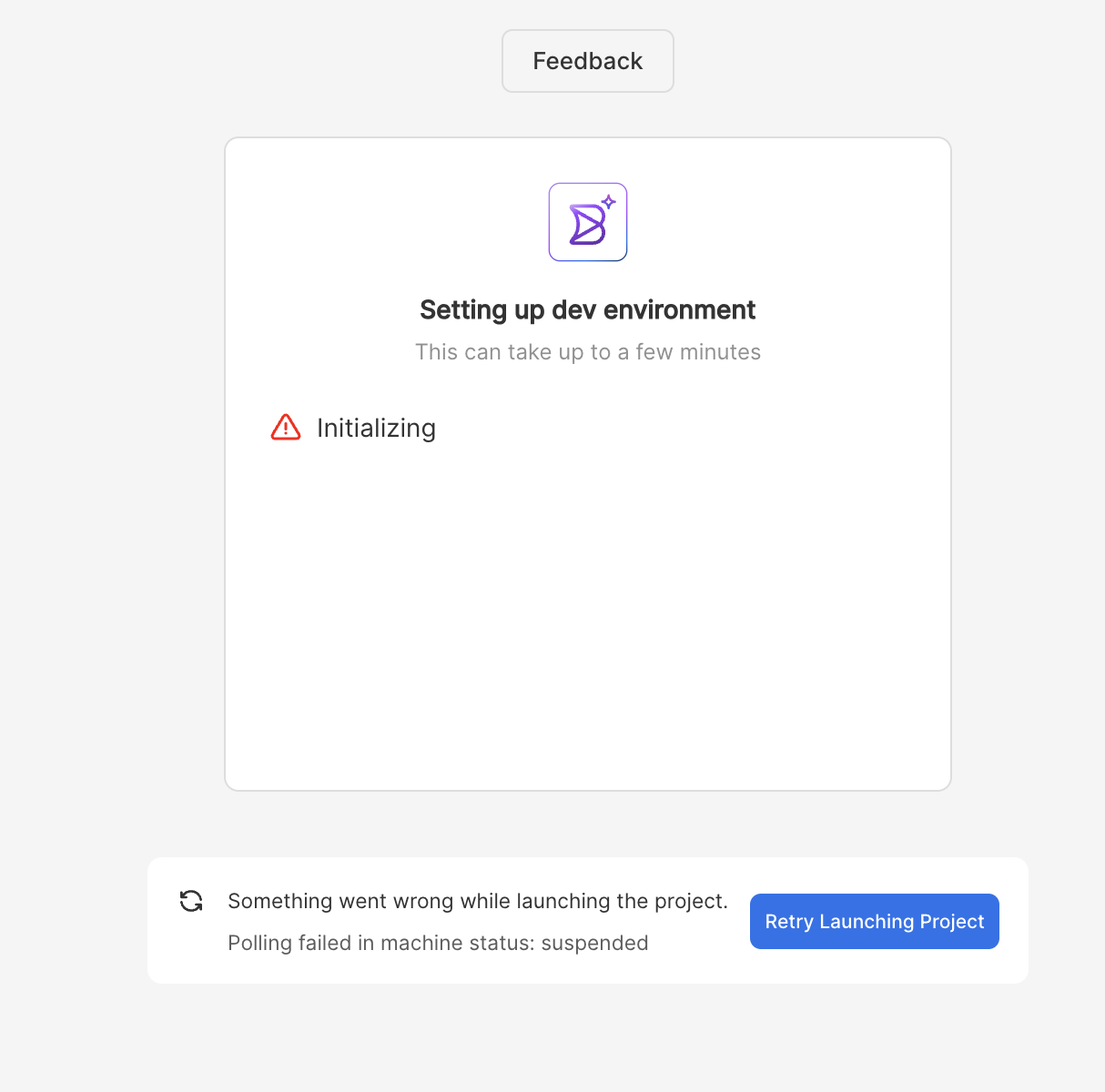Click the circular refresh arrows icon

pyautogui.click(x=191, y=901)
